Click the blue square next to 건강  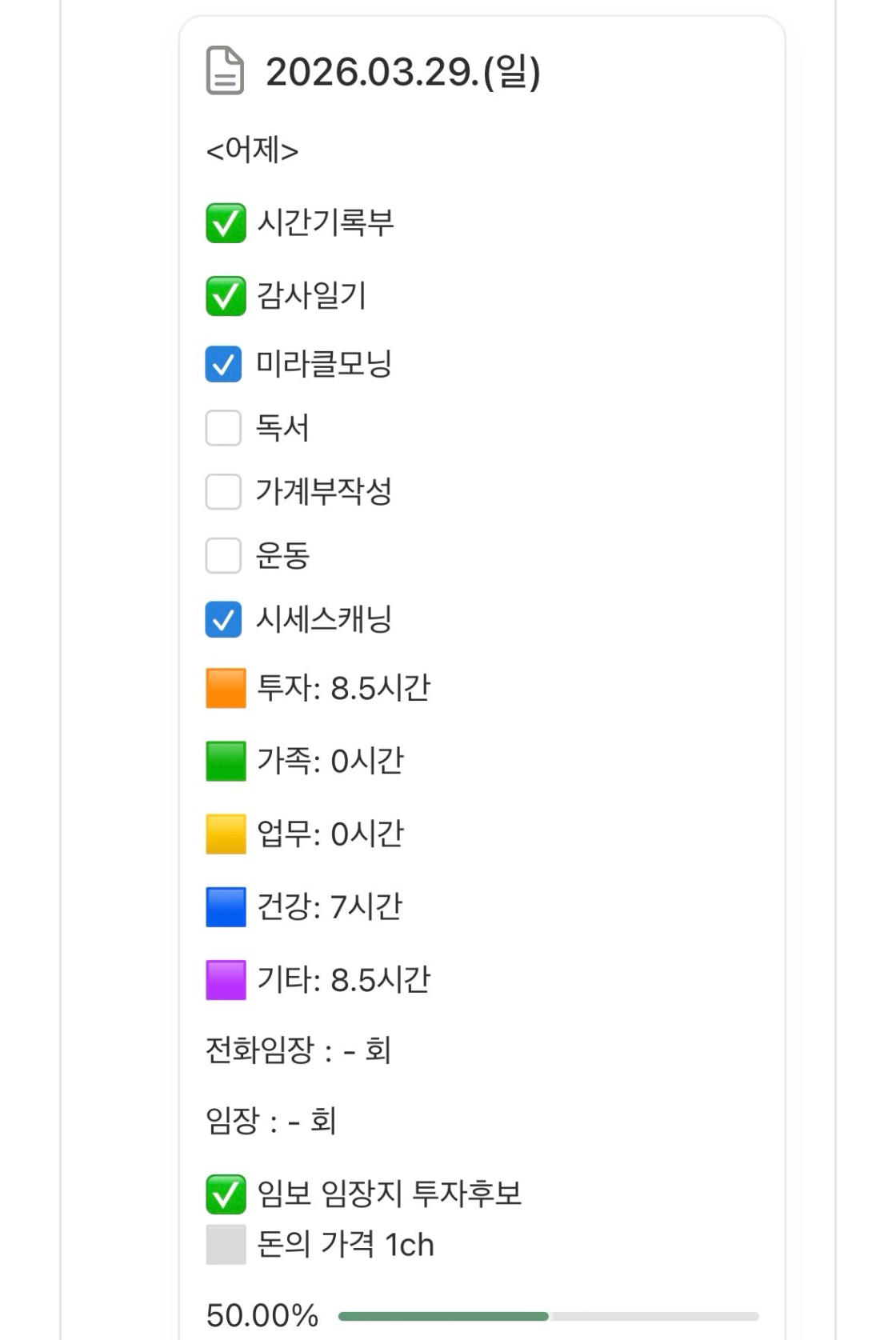point(226,907)
